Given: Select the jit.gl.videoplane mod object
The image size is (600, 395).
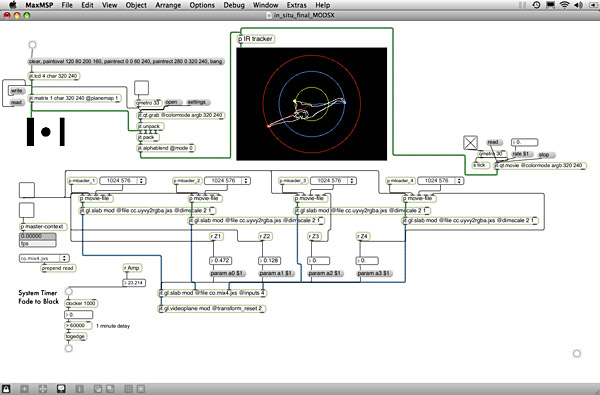Looking at the screenshot, I should tap(212, 308).
